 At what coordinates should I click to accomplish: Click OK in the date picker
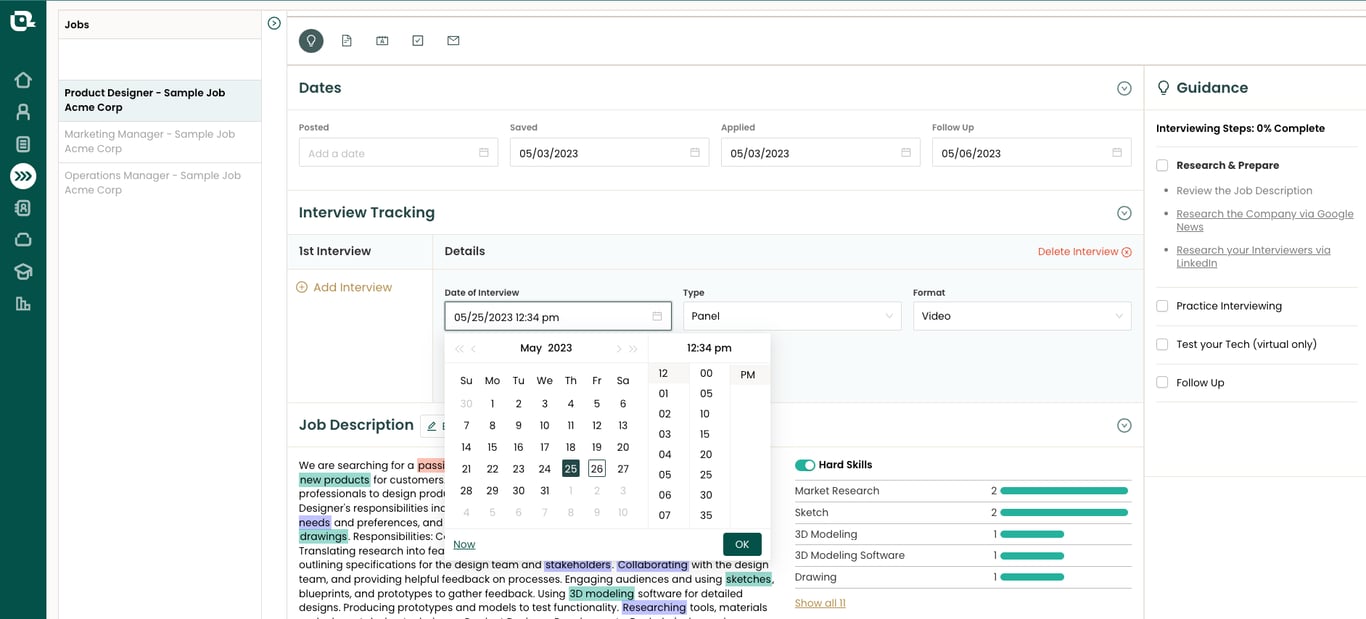click(742, 544)
